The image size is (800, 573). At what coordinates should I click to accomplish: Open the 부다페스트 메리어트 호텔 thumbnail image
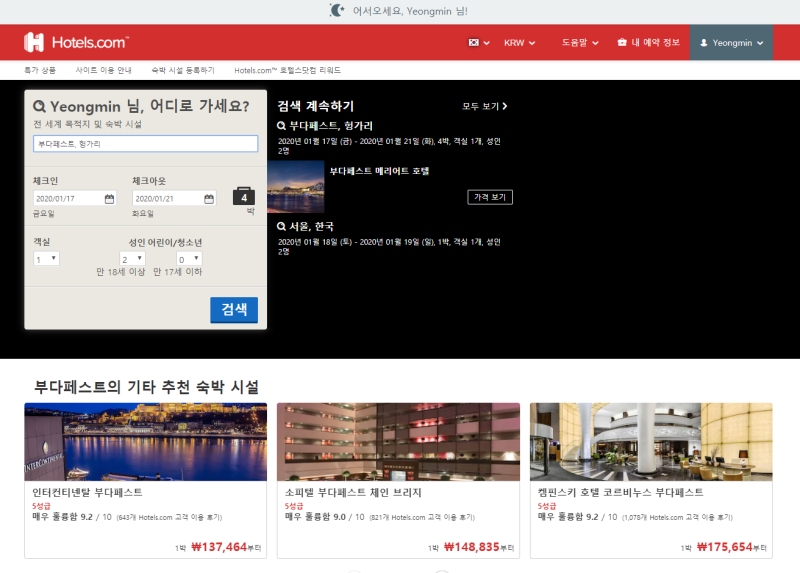point(296,187)
